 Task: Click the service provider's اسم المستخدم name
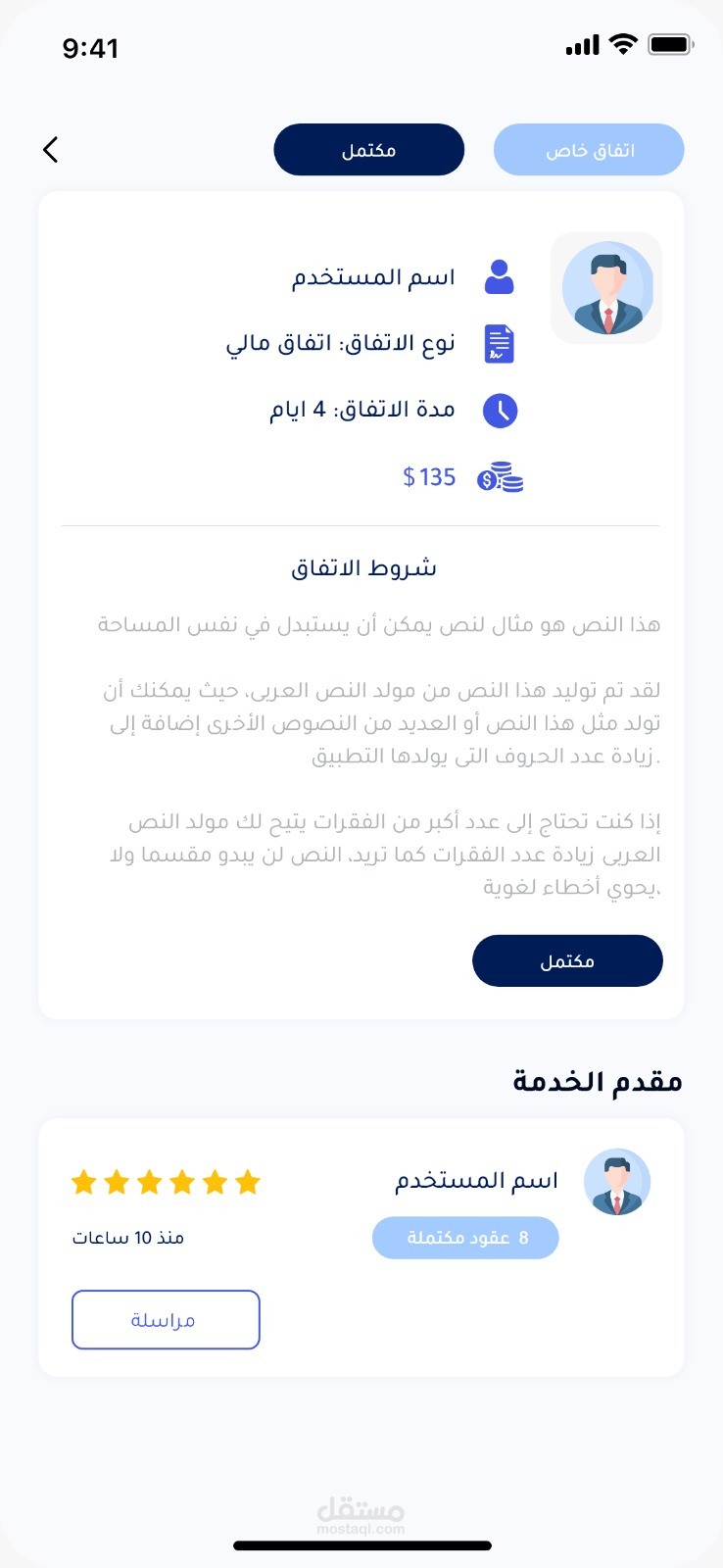(476, 1181)
